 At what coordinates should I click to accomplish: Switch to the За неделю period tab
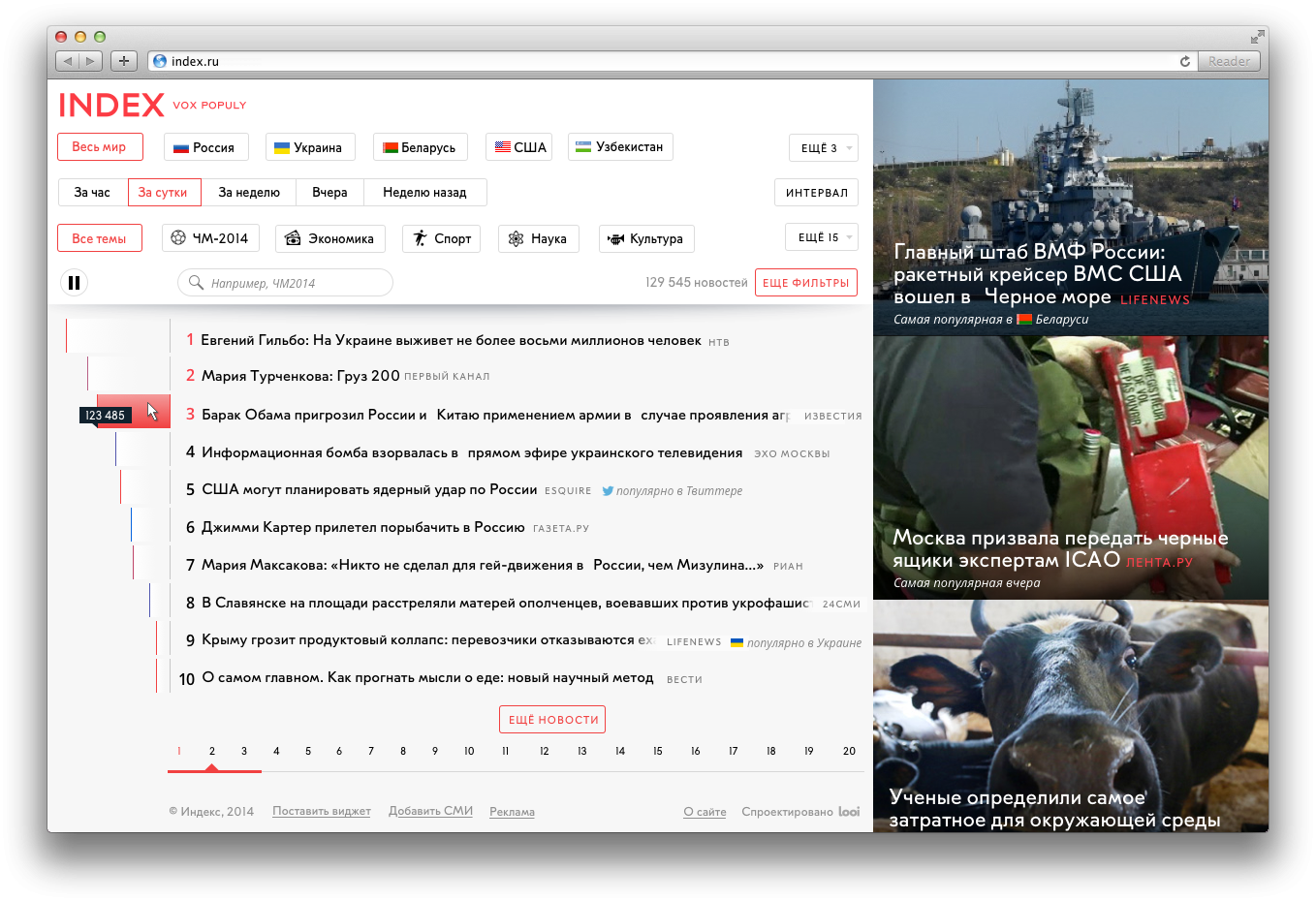[249, 193]
